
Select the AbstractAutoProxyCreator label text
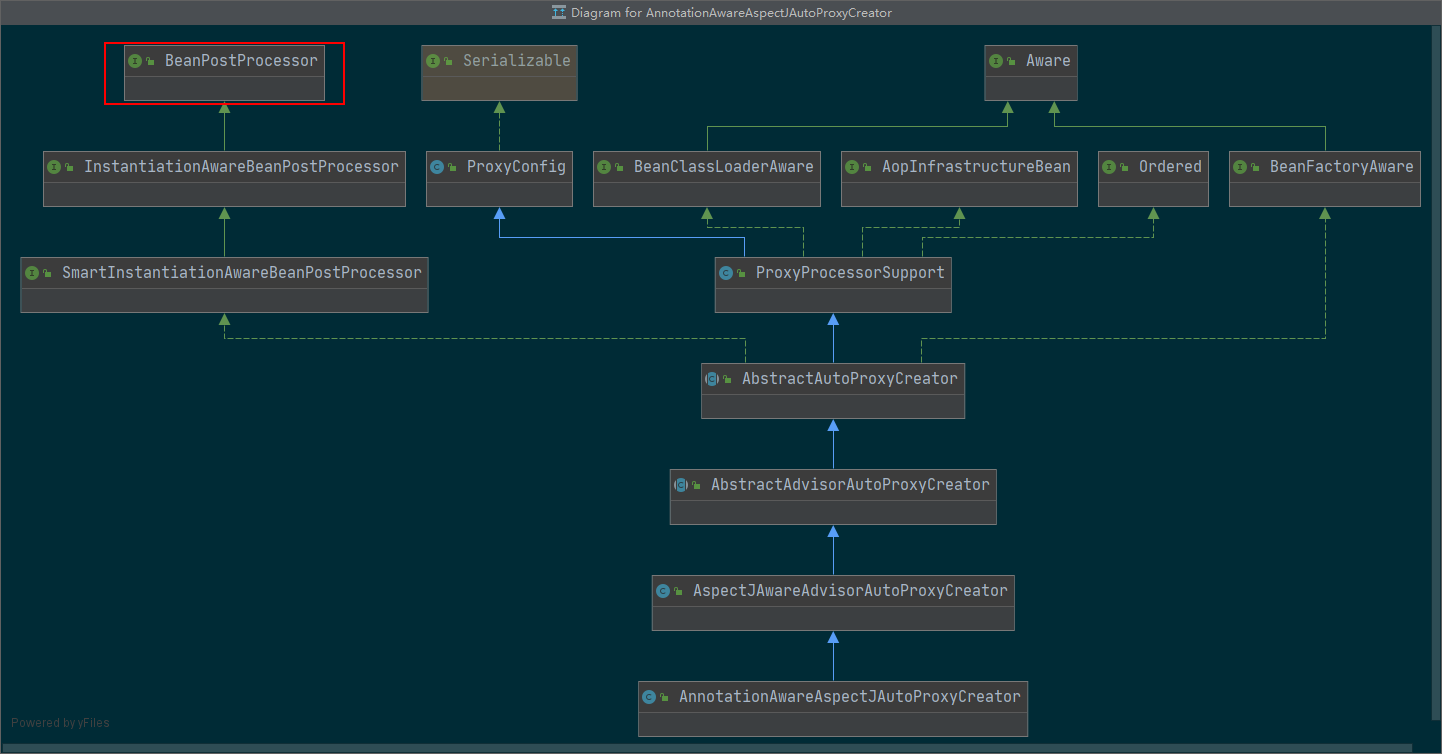point(850,379)
